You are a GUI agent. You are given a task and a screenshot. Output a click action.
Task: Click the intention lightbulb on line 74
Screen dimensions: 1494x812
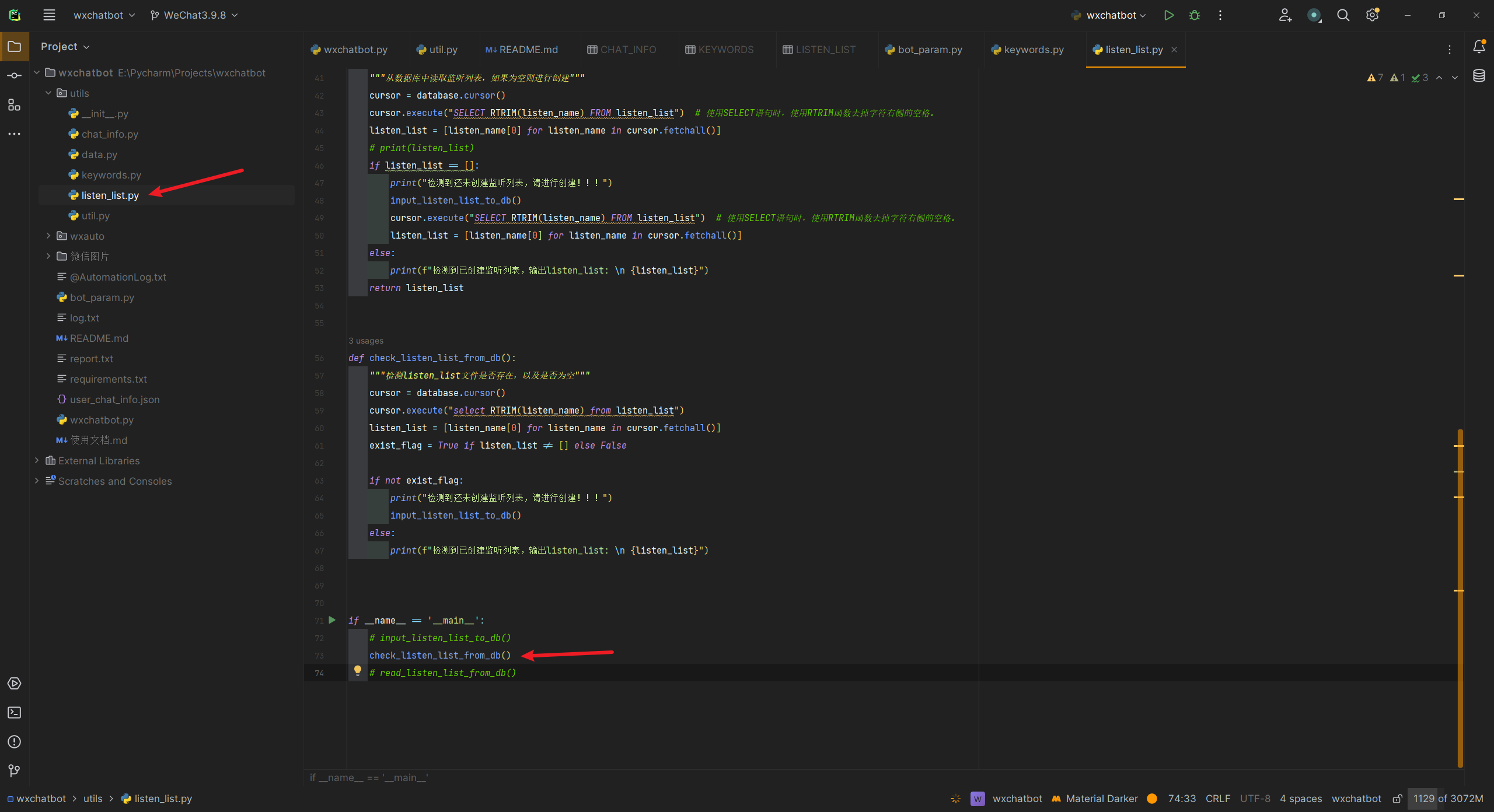pyautogui.click(x=358, y=671)
